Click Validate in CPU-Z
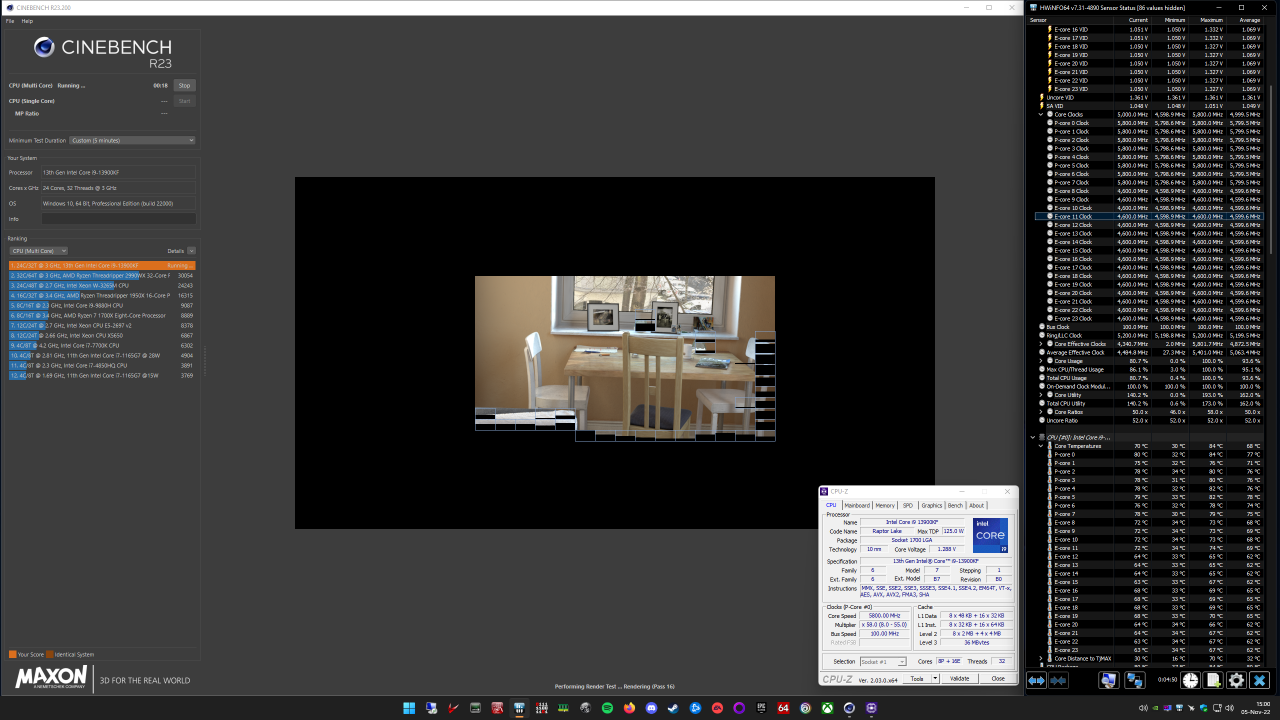This screenshot has width=1280, height=720. [x=959, y=678]
